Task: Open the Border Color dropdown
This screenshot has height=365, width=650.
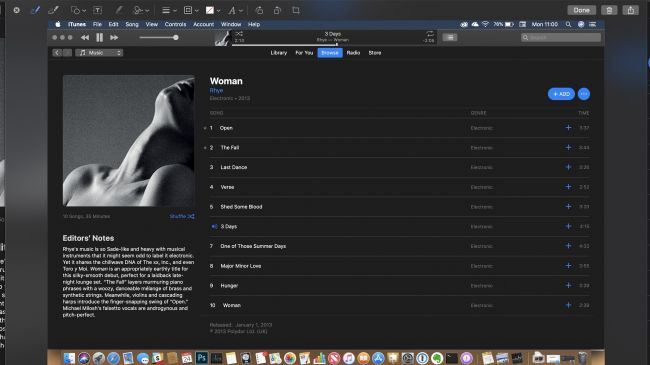Action: click(190, 10)
